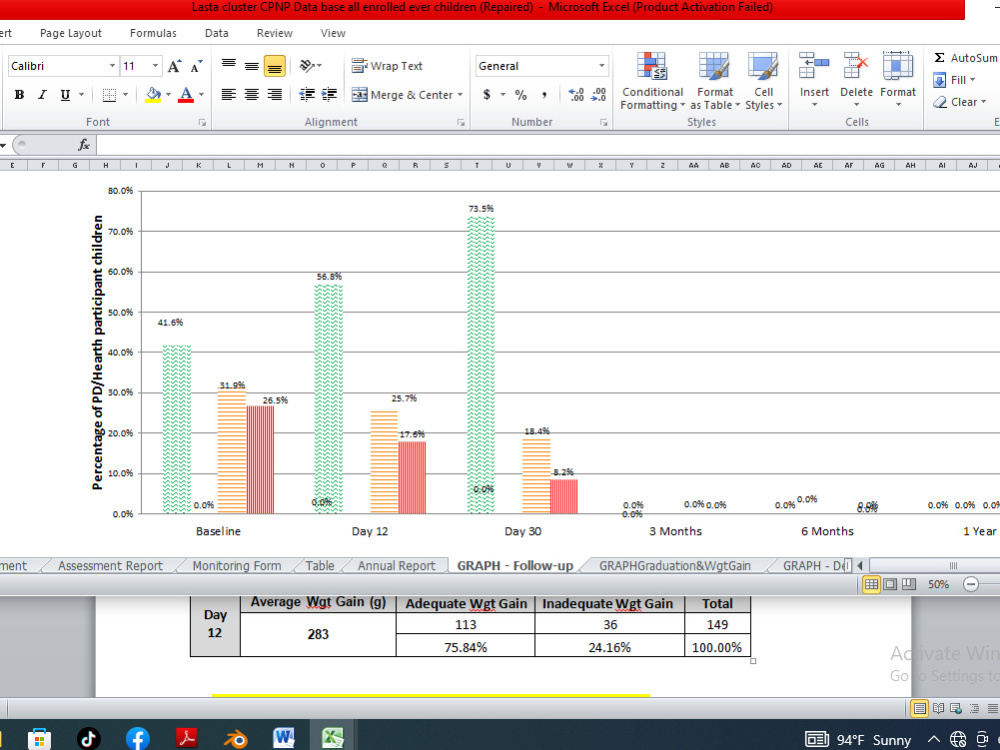Click Decrease Indent icon
Screen dimensions: 1000x750
coord(307,95)
